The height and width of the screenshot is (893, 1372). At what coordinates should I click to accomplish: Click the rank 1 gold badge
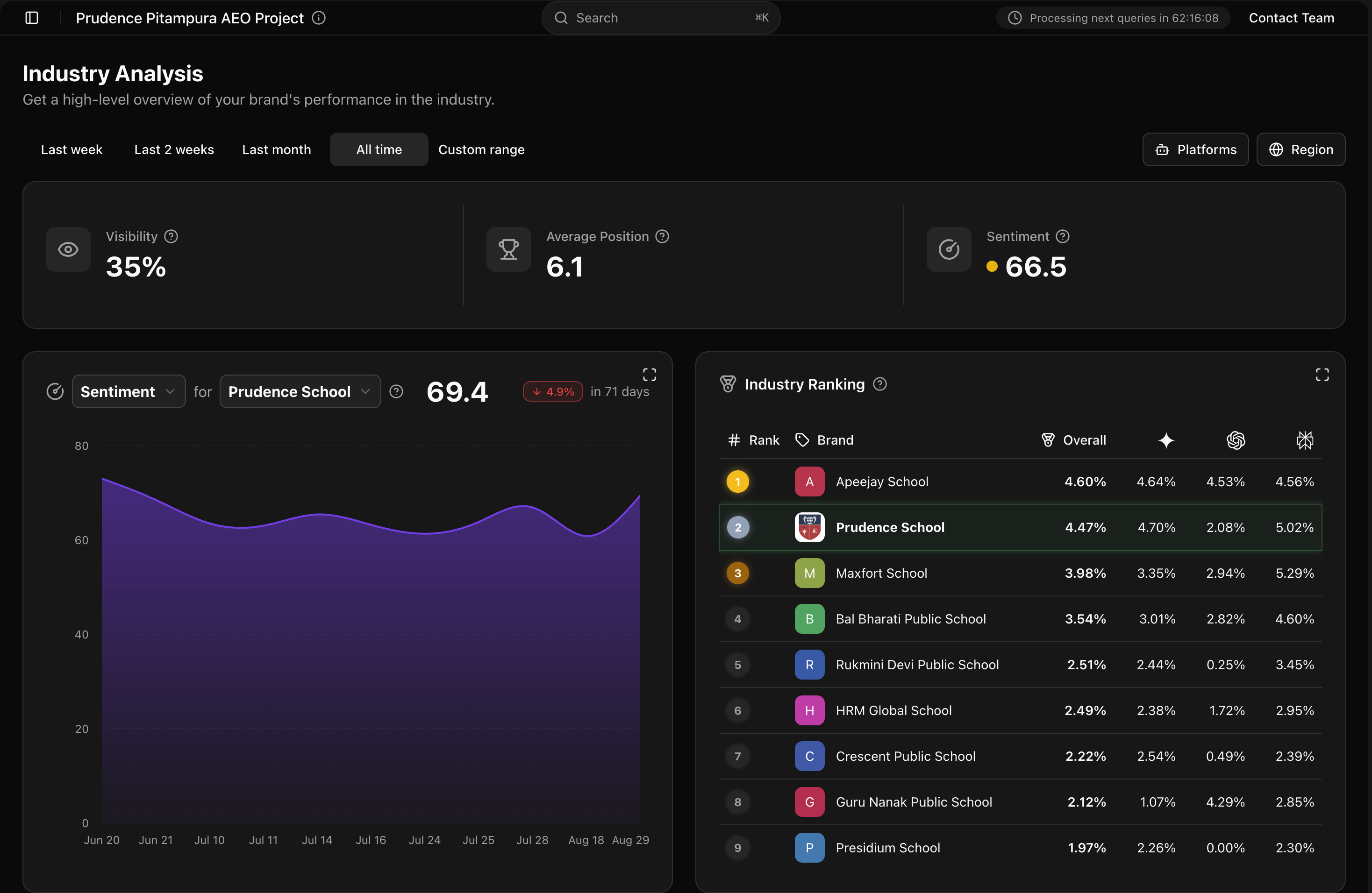point(738,482)
